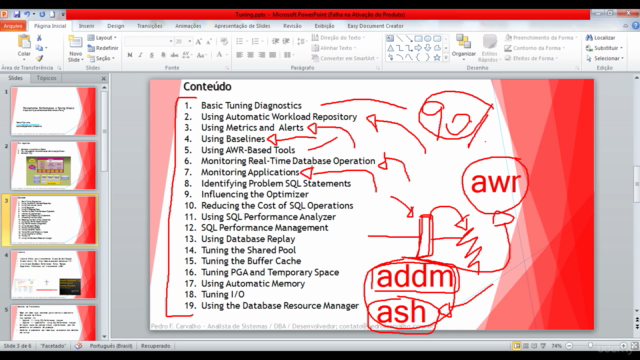Screen dimensions: 640x360
Task: Click the zoom out minus button
Action: tap(570, 346)
